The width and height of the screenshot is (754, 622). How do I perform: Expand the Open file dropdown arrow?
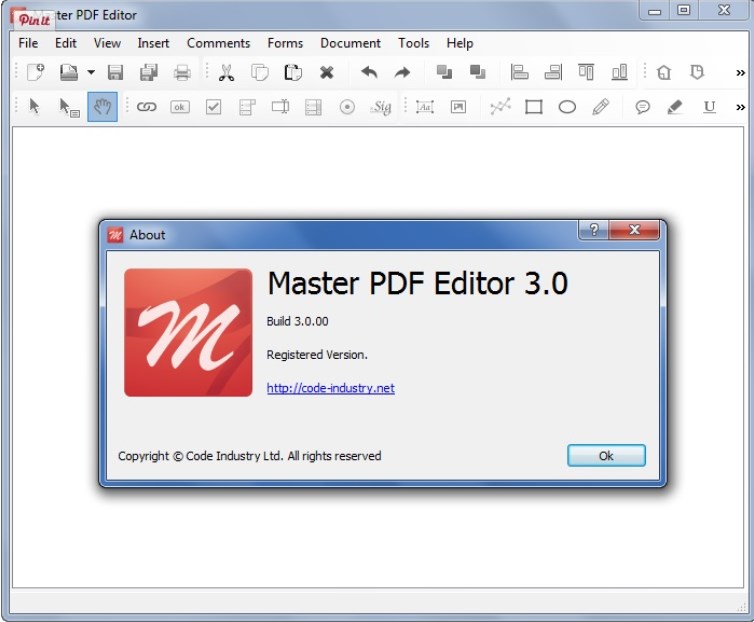[91, 73]
